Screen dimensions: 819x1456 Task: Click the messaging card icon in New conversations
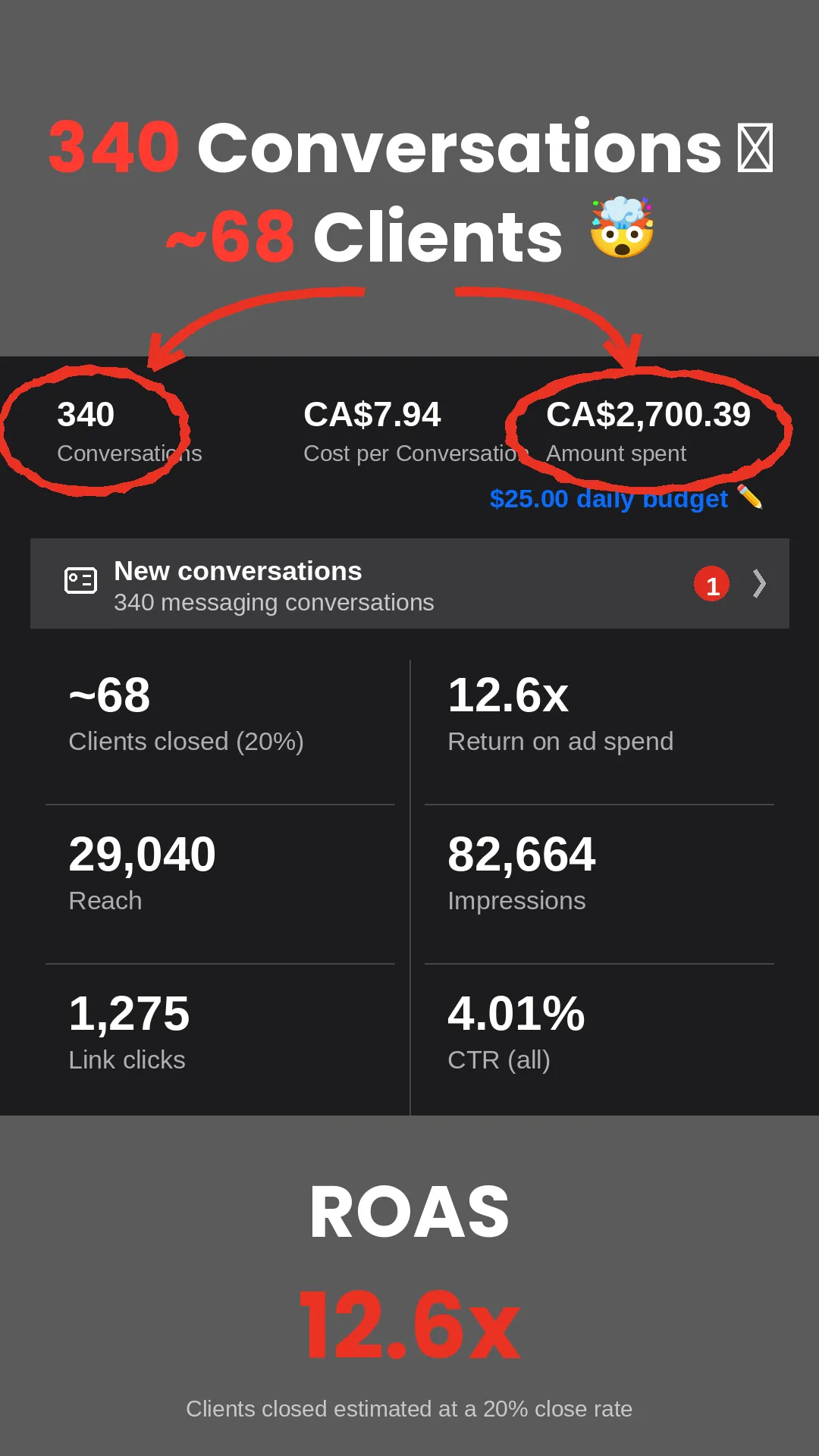pyautogui.click(x=80, y=581)
